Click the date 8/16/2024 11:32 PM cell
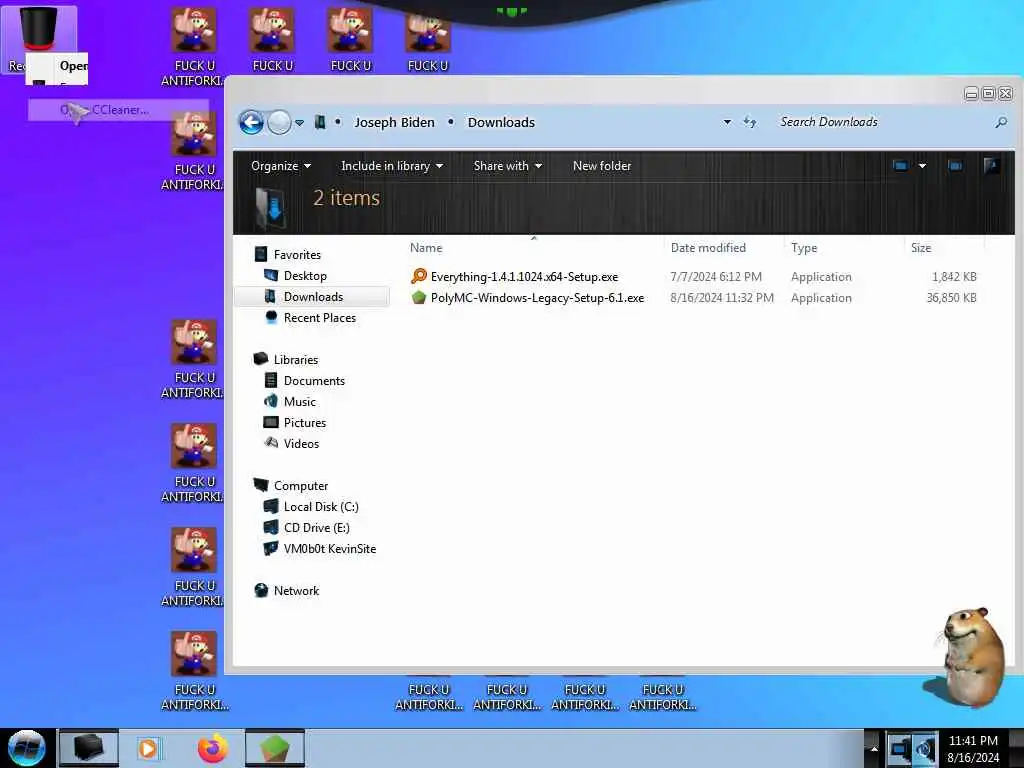Image resolution: width=1024 pixels, height=768 pixels. [x=722, y=298]
